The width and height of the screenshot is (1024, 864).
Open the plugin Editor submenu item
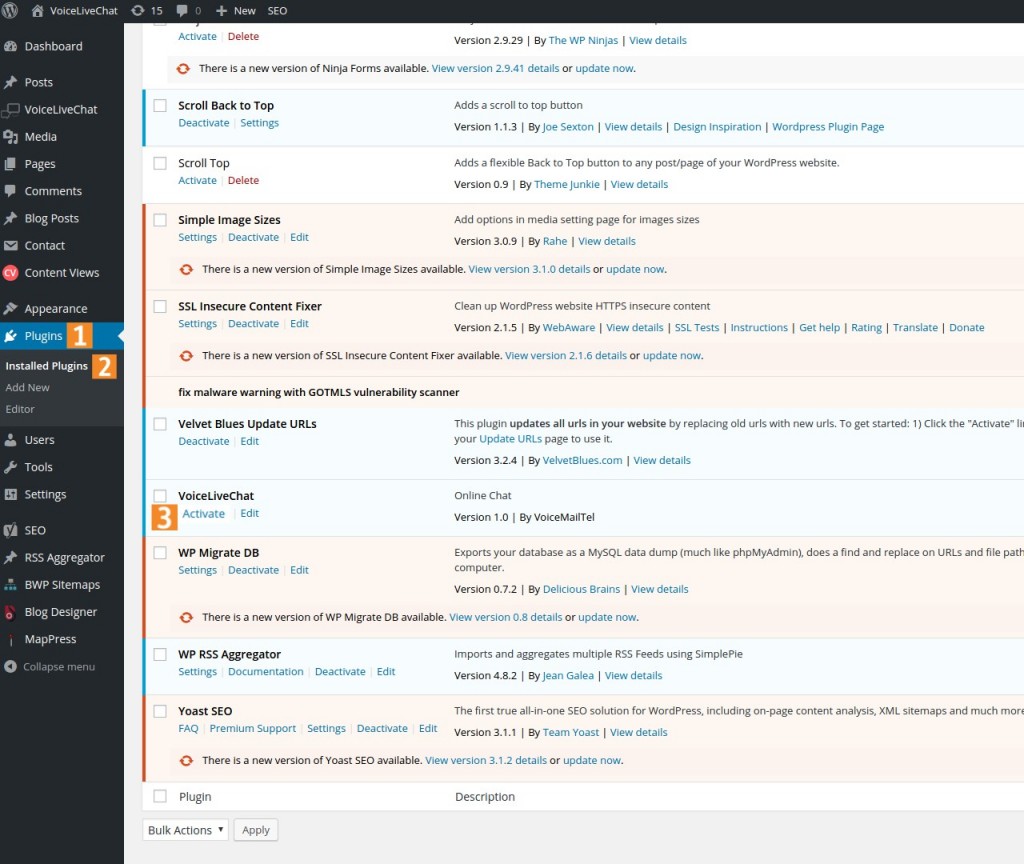[20, 409]
